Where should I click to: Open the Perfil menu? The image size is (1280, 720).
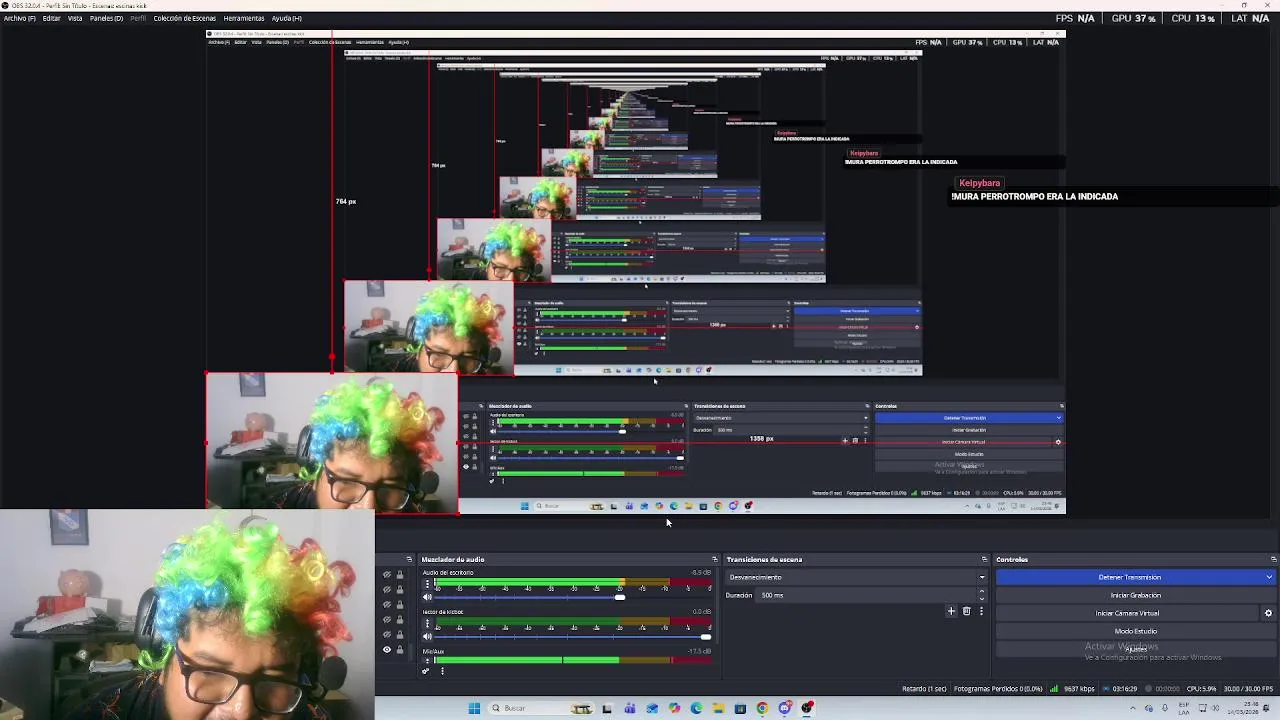pos(138,18)
